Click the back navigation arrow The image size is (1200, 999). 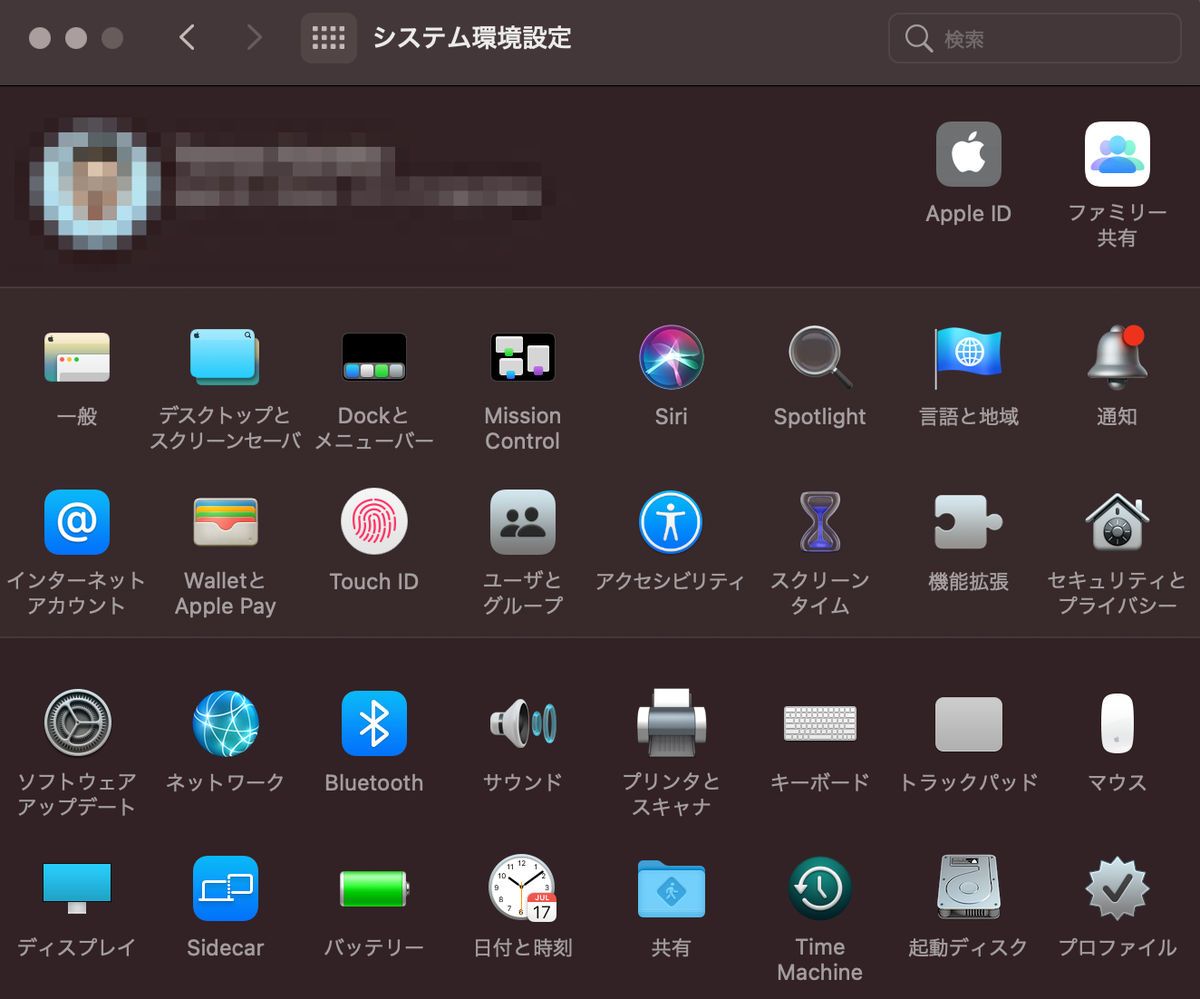[x=187, y=38]
